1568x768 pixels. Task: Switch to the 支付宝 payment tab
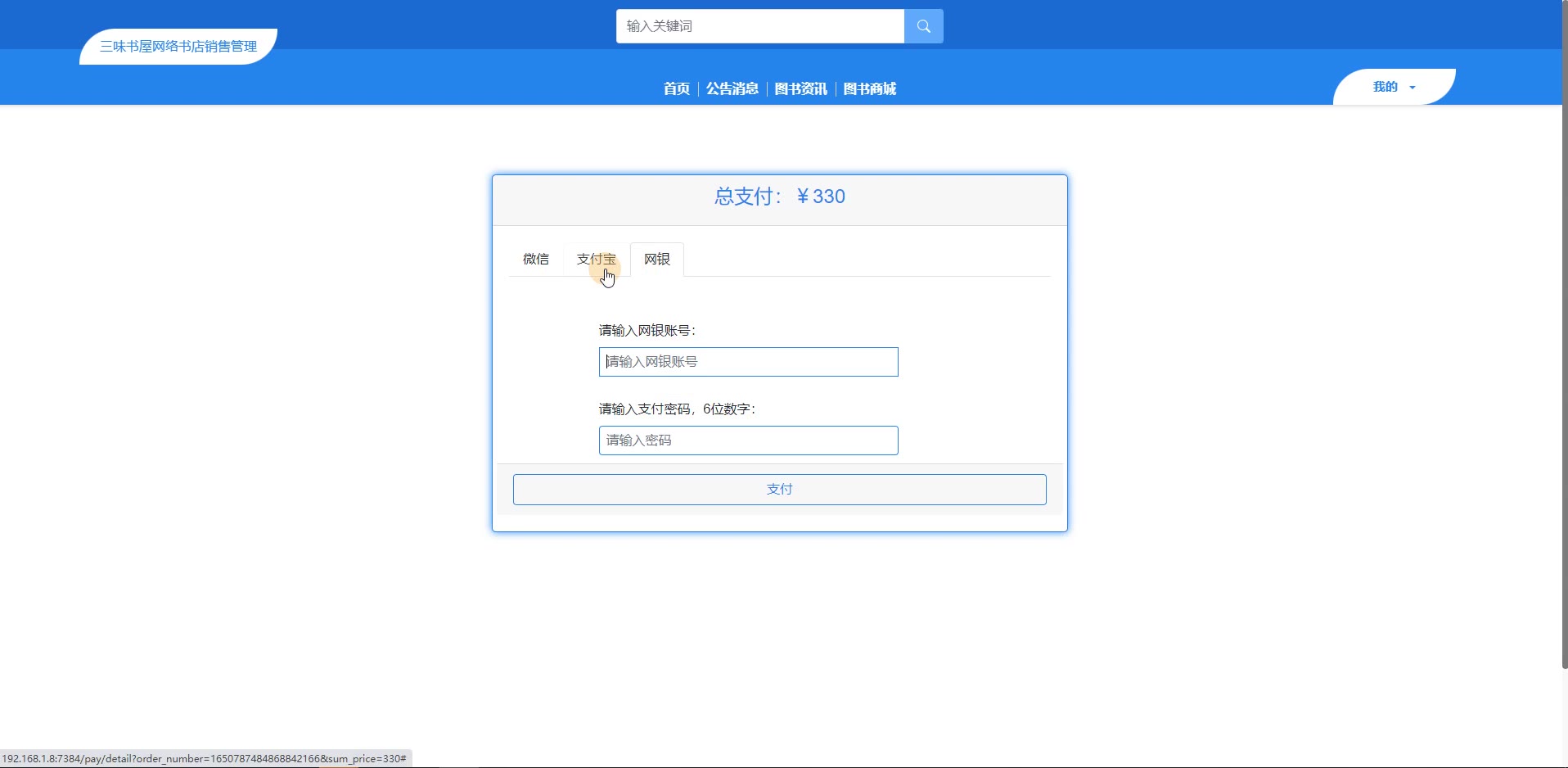[597, 260]
